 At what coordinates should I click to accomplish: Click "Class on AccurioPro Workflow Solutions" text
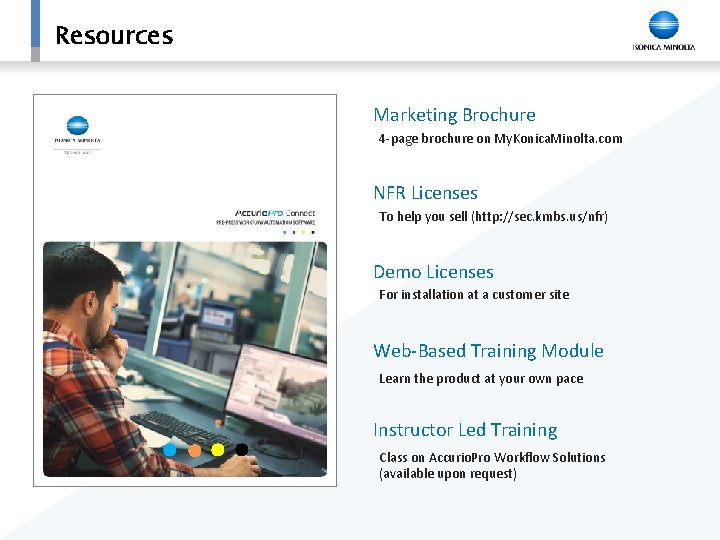(x=492, y=457)
